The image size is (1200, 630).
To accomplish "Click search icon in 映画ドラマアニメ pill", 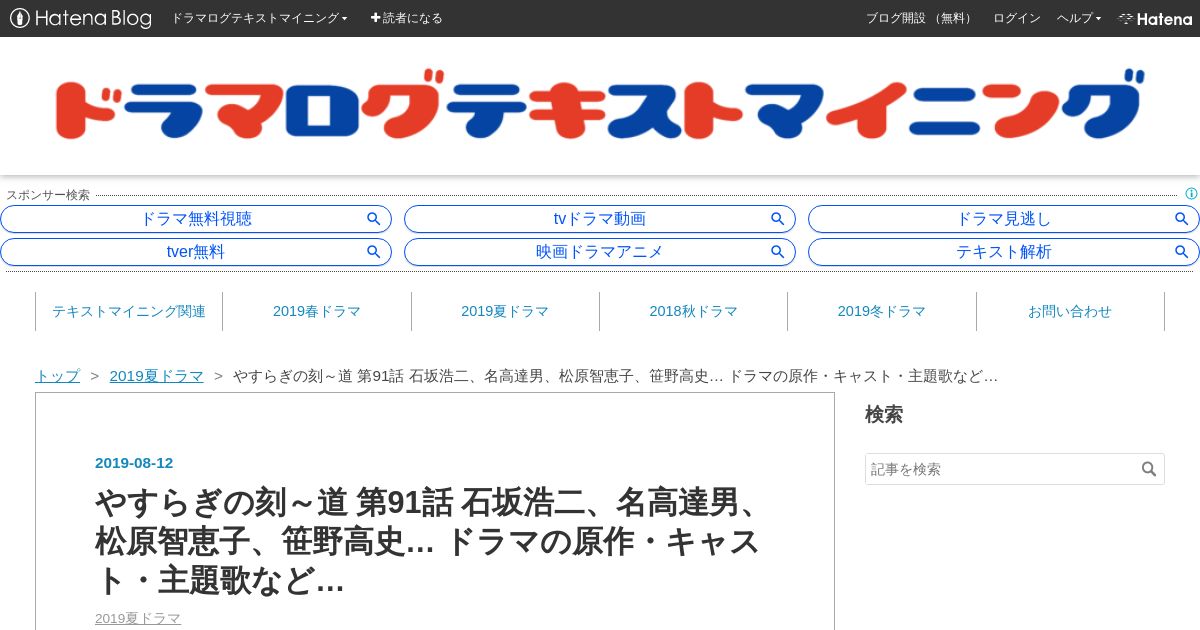I will [x=777, y=252].
